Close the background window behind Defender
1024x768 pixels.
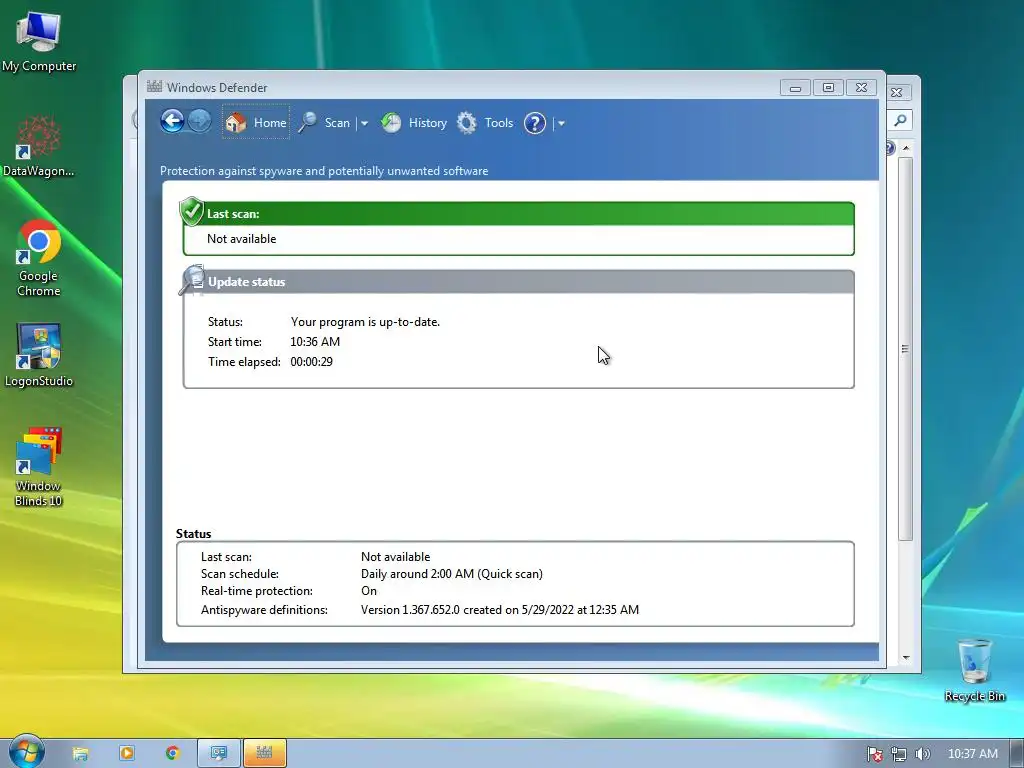(x=897, y=93)
